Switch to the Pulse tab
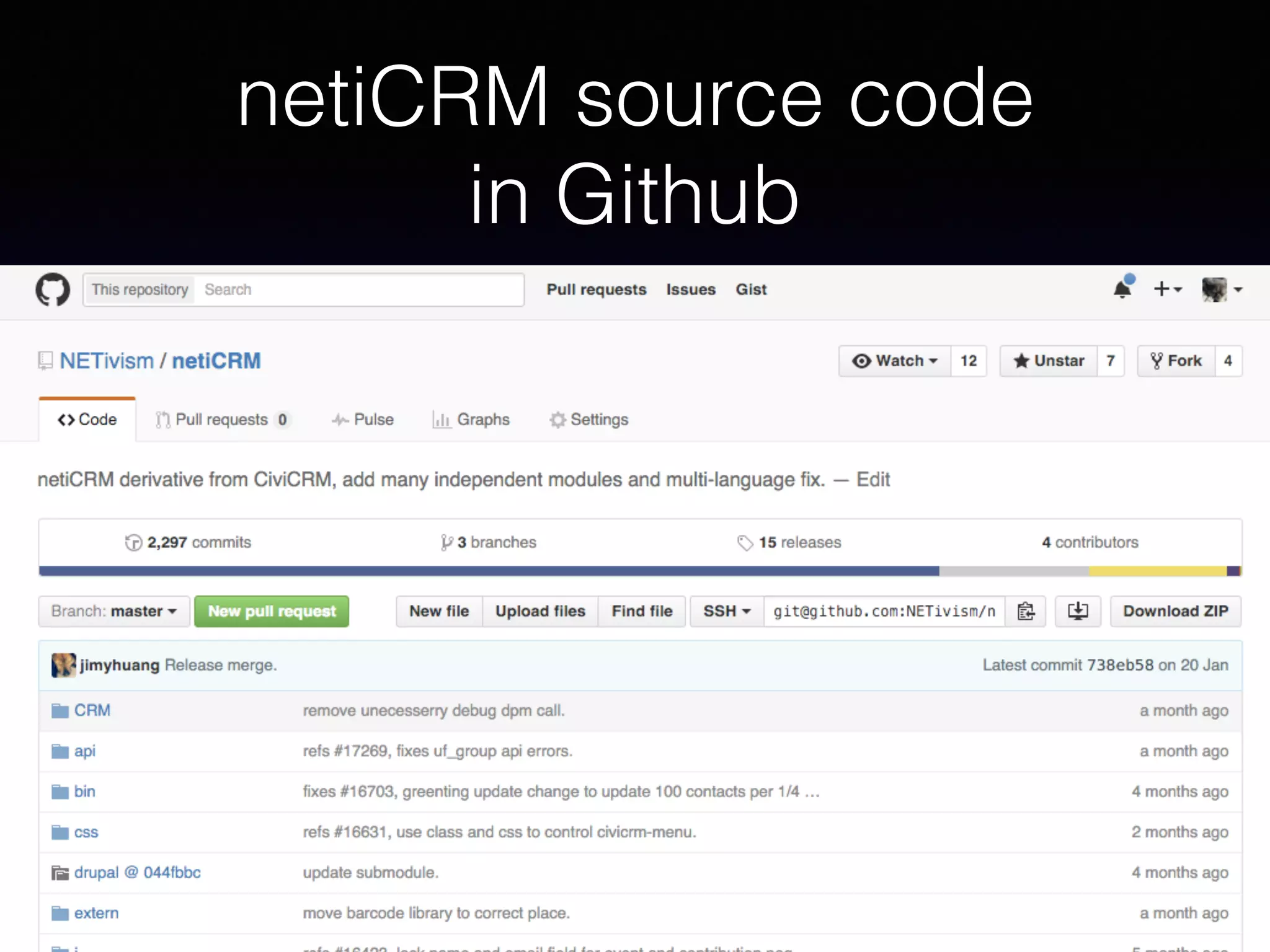The width and height of the screenshot is (1270, 952). coord(363,420)
